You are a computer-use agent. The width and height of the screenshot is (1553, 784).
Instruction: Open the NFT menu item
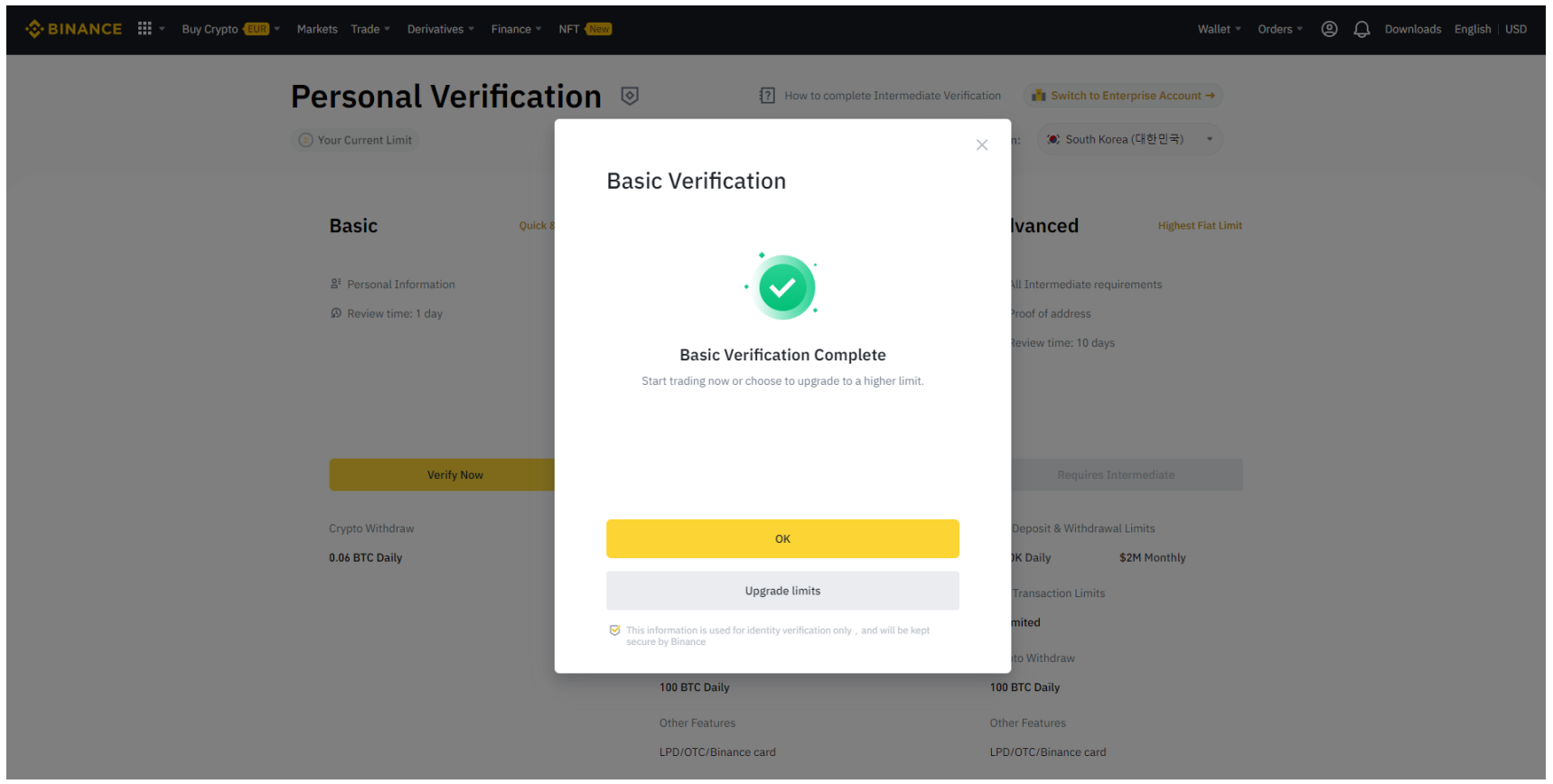tap(585, 29)
